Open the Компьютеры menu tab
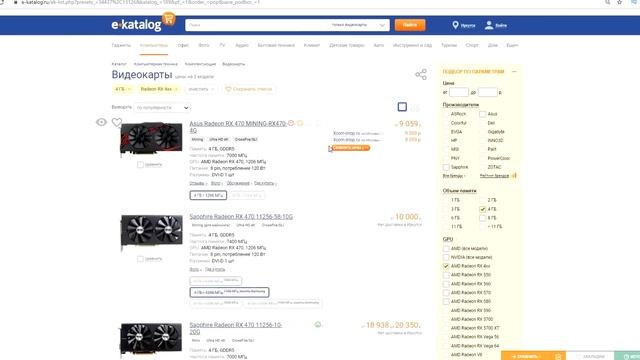 click(154, 45)
